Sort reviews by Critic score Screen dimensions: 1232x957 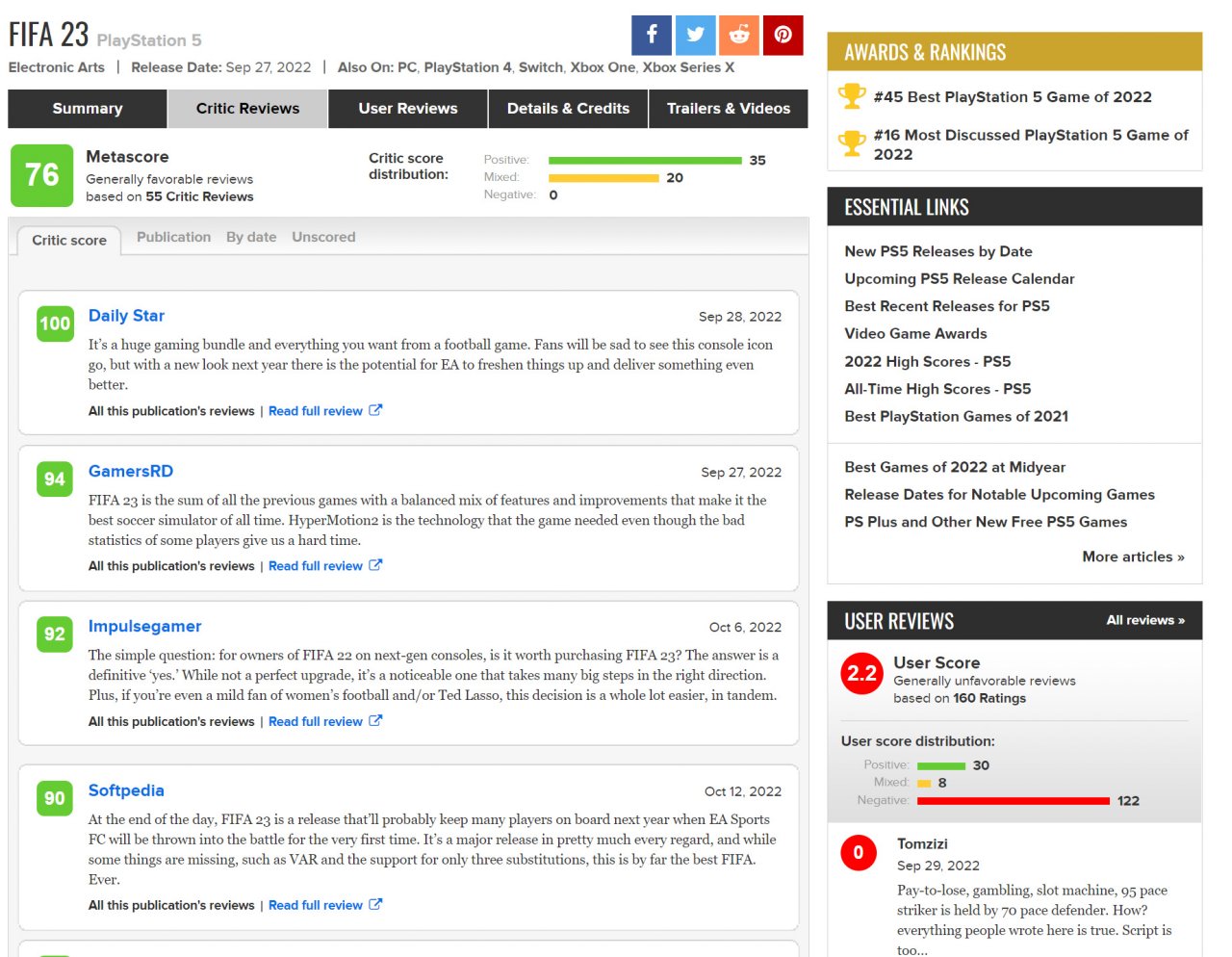point(69,241)
